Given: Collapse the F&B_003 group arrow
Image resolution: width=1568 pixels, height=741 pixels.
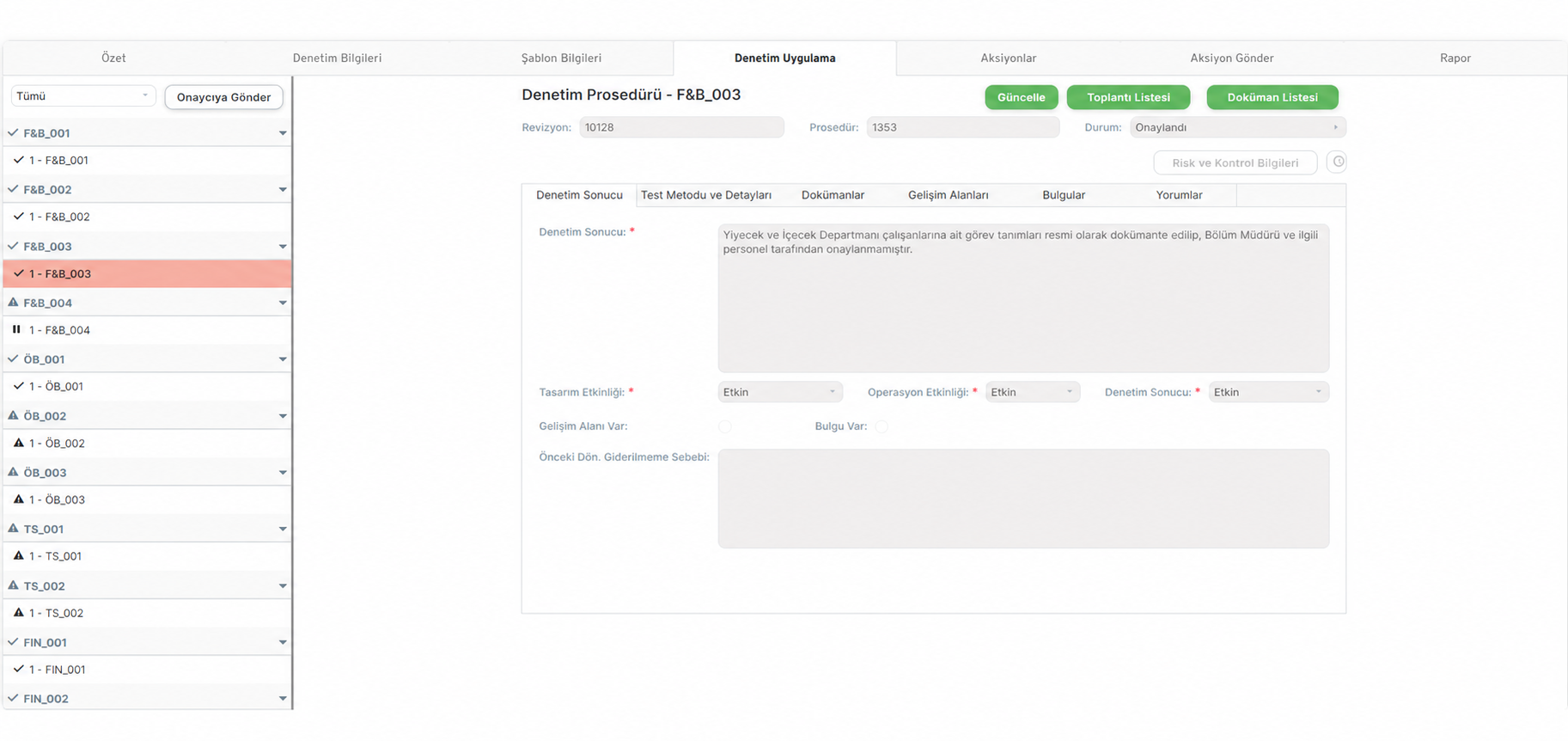Looking at the screenshot, I should (283, 247).
